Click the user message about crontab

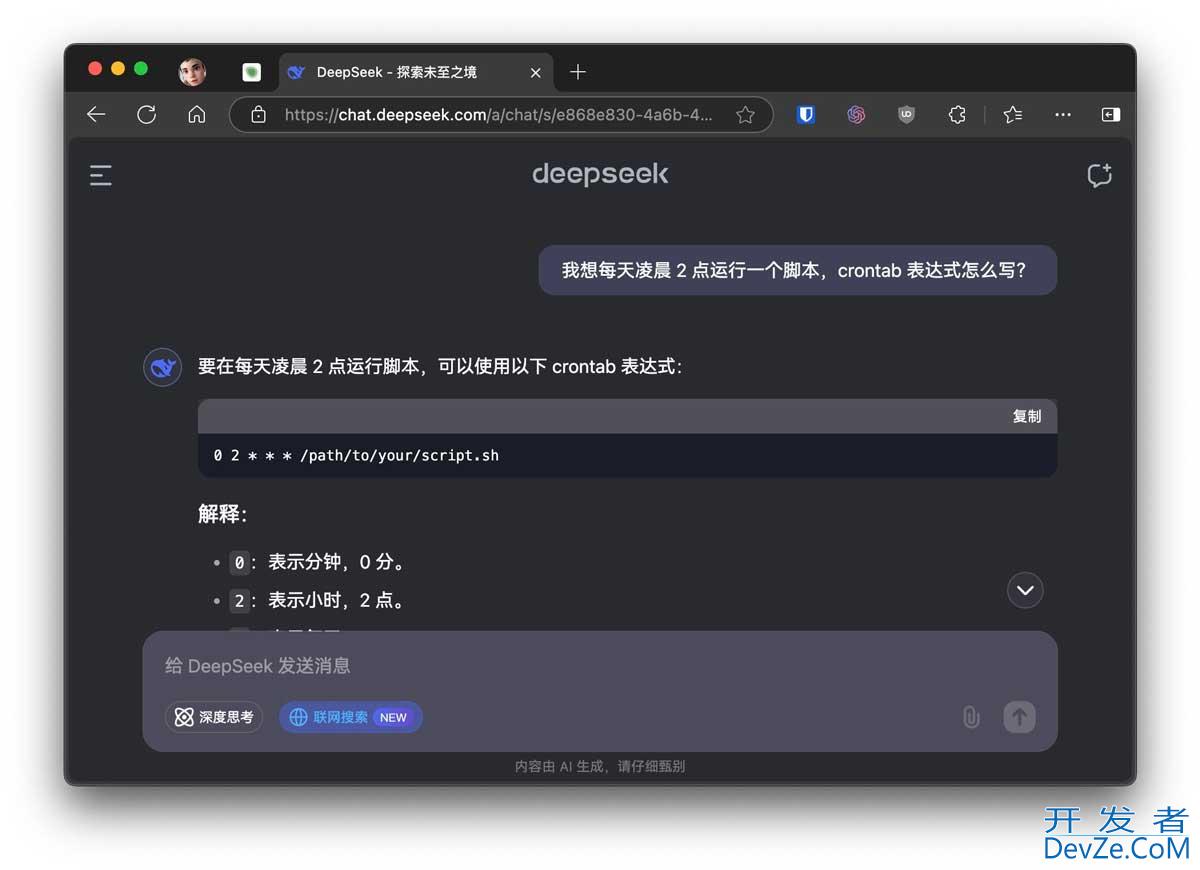[797, 270]
